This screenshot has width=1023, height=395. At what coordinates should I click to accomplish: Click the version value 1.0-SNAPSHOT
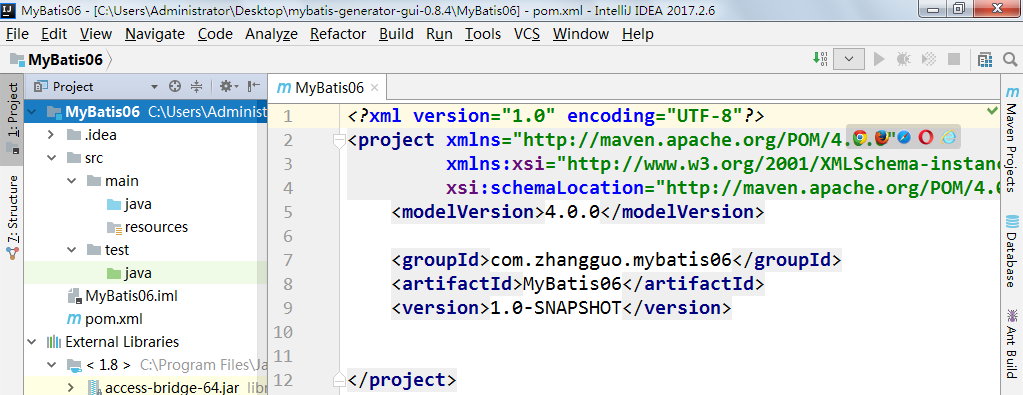tap(555, 308)
